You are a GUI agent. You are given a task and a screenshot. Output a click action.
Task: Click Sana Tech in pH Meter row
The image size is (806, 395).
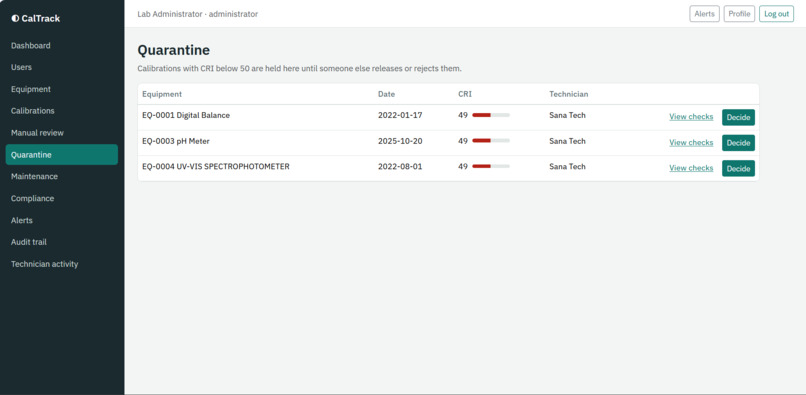point(567,141)
